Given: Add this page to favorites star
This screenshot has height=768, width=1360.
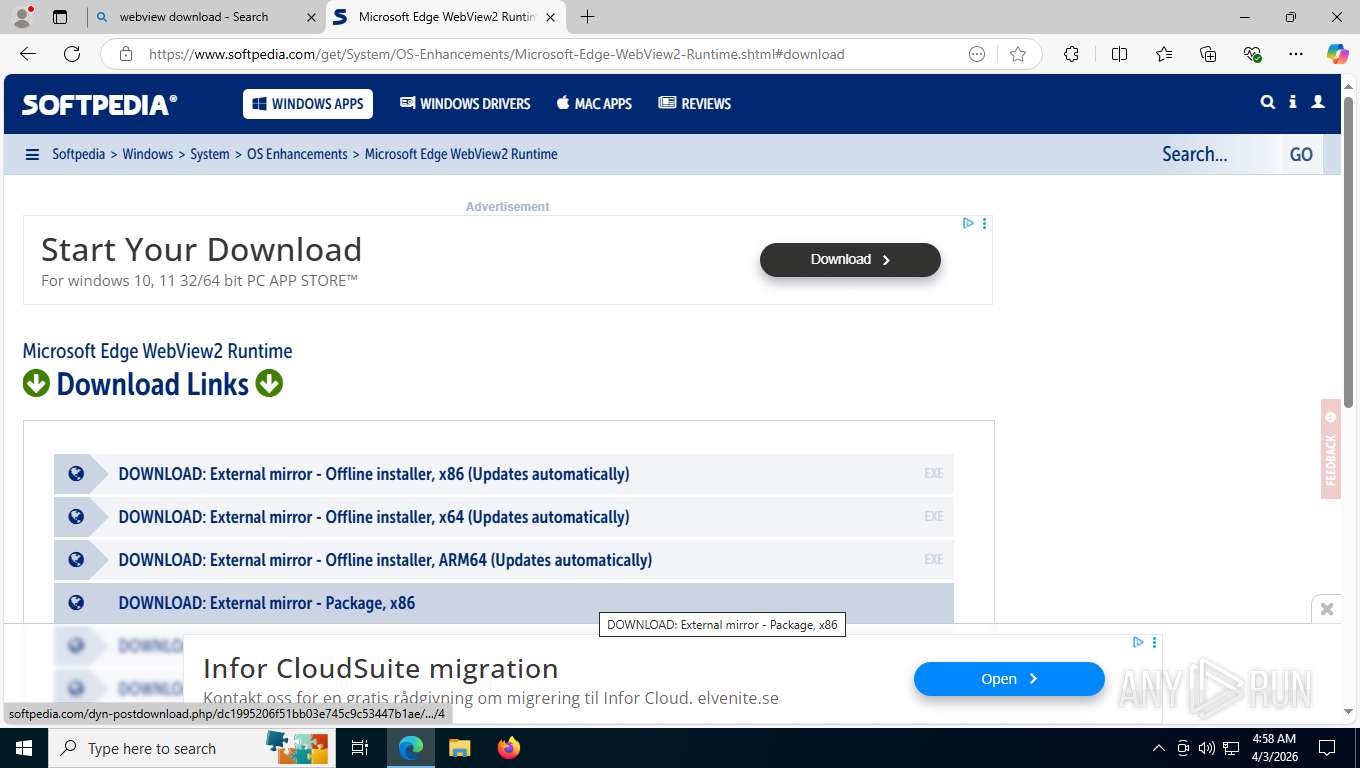Looking at the screenshot, I should (1018, 54).
